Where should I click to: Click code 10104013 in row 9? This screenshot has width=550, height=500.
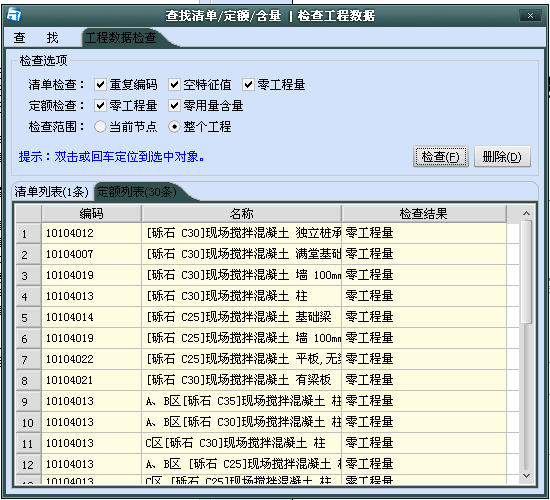[92, 401]
